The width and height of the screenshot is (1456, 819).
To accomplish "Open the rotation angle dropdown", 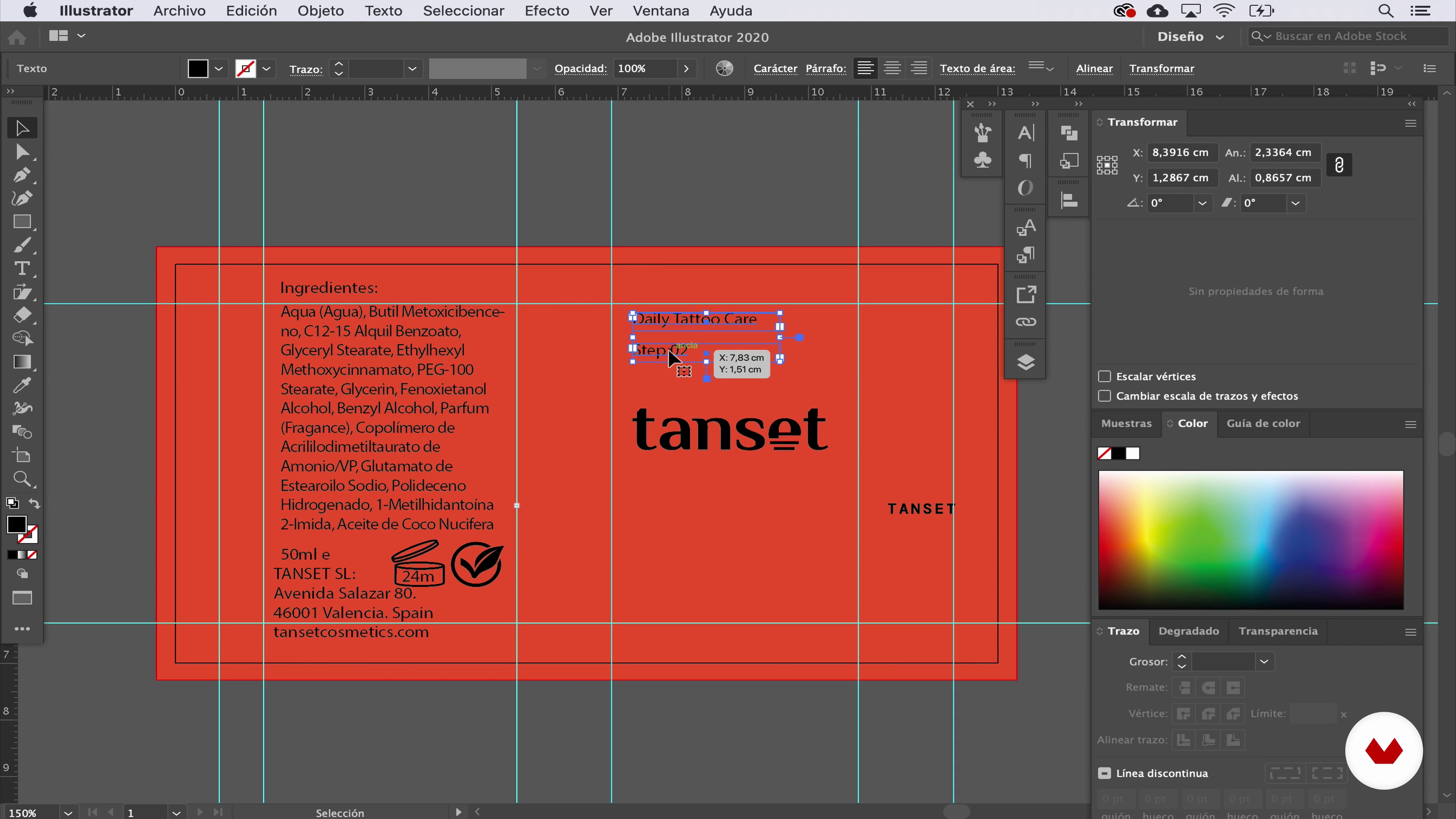I will click(1202, 203).
